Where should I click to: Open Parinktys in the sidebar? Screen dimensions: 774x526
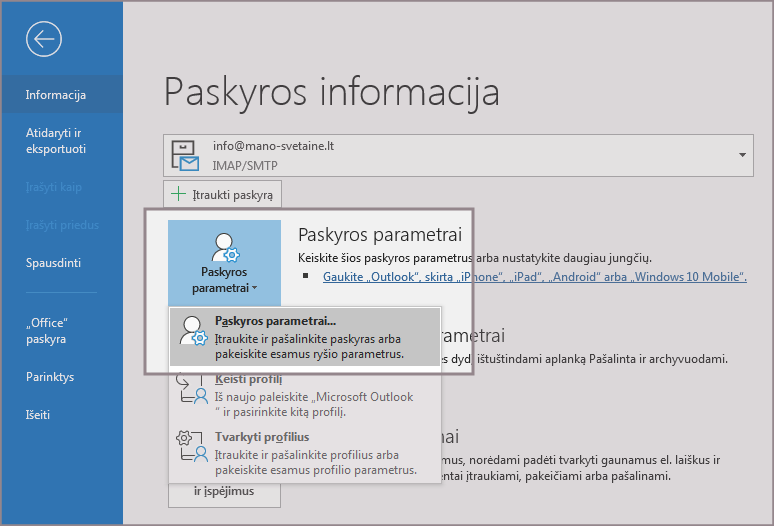[50, 377]
